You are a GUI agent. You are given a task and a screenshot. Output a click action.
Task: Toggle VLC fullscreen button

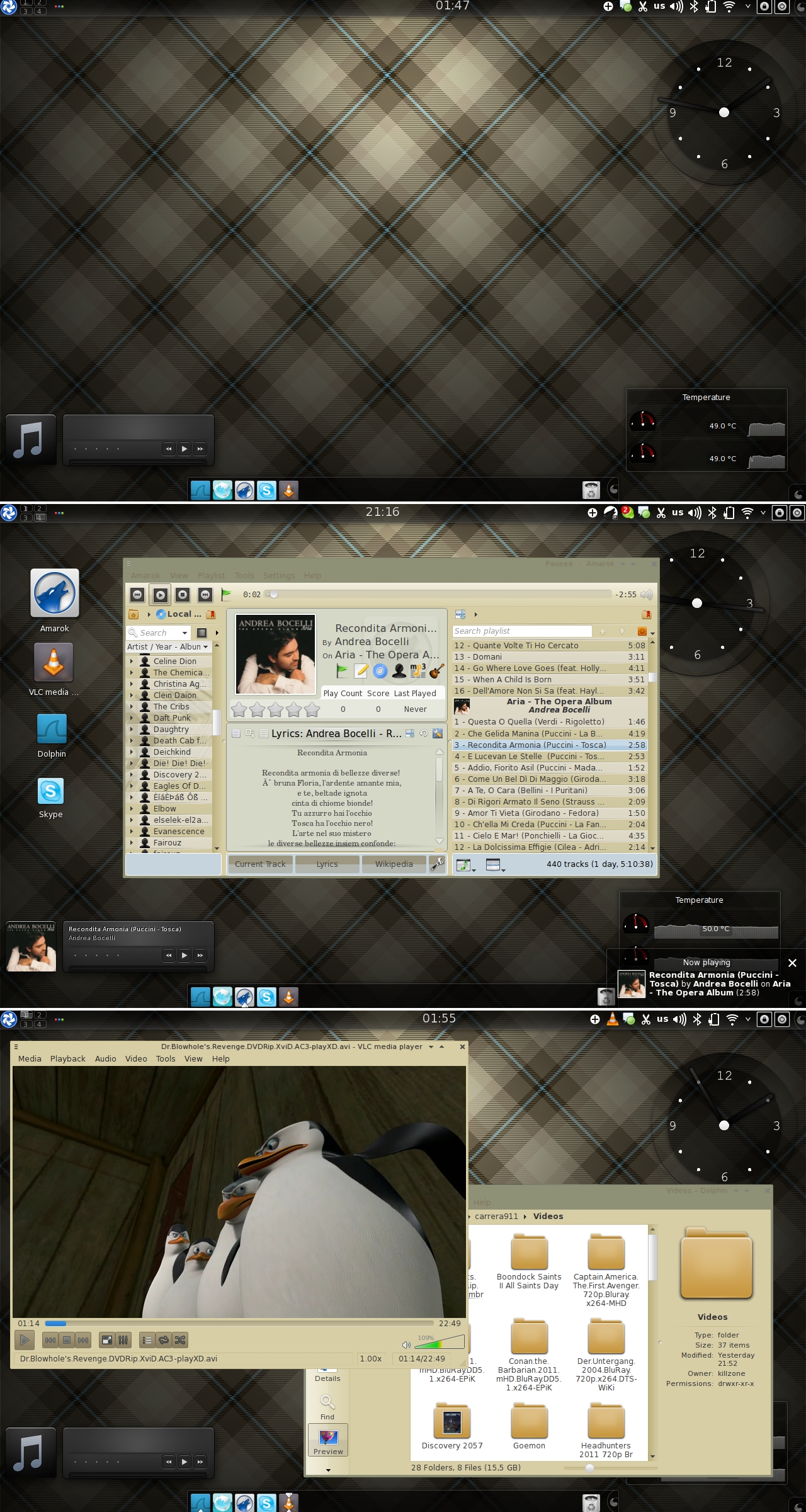pyautogui.click(x=107, y=1340)
